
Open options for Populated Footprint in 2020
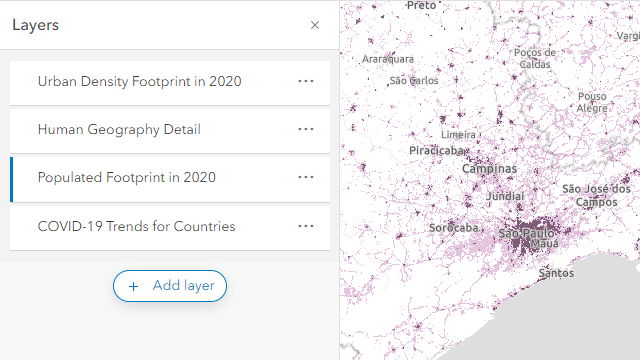[306, 178]
